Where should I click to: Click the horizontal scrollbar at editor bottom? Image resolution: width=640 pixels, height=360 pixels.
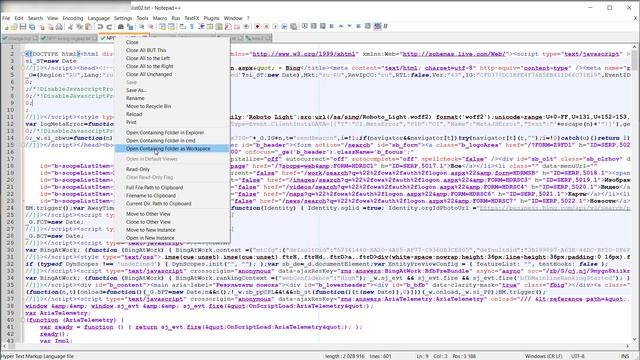pyautogui.click(x=317, y=347)
